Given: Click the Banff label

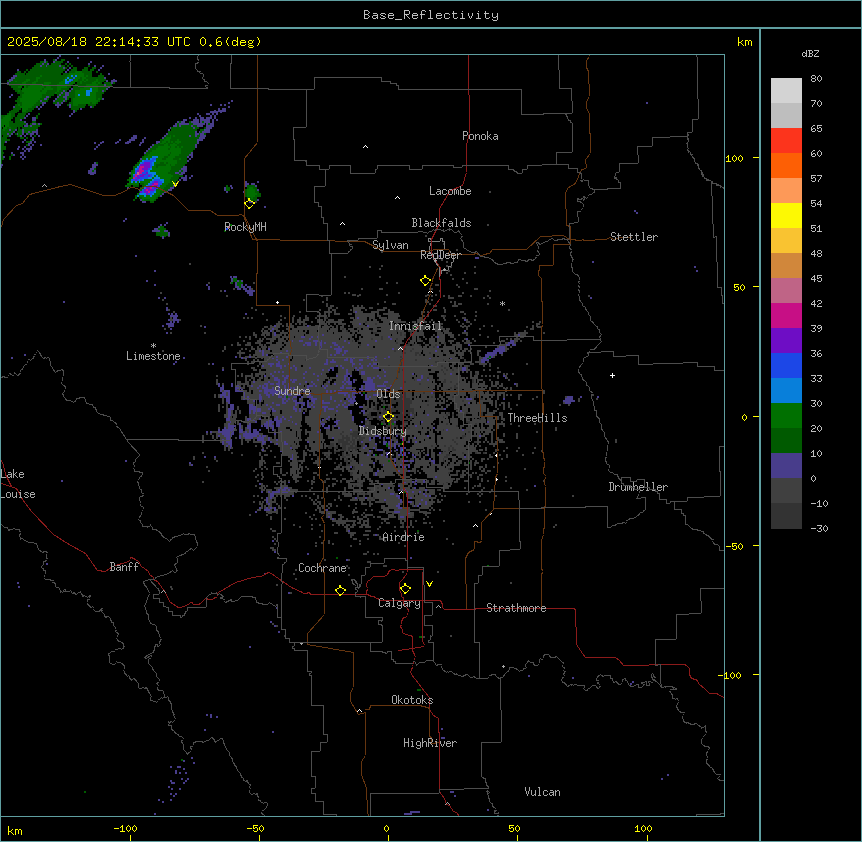Looking at the screenshot, I should (x=124, y=567).
